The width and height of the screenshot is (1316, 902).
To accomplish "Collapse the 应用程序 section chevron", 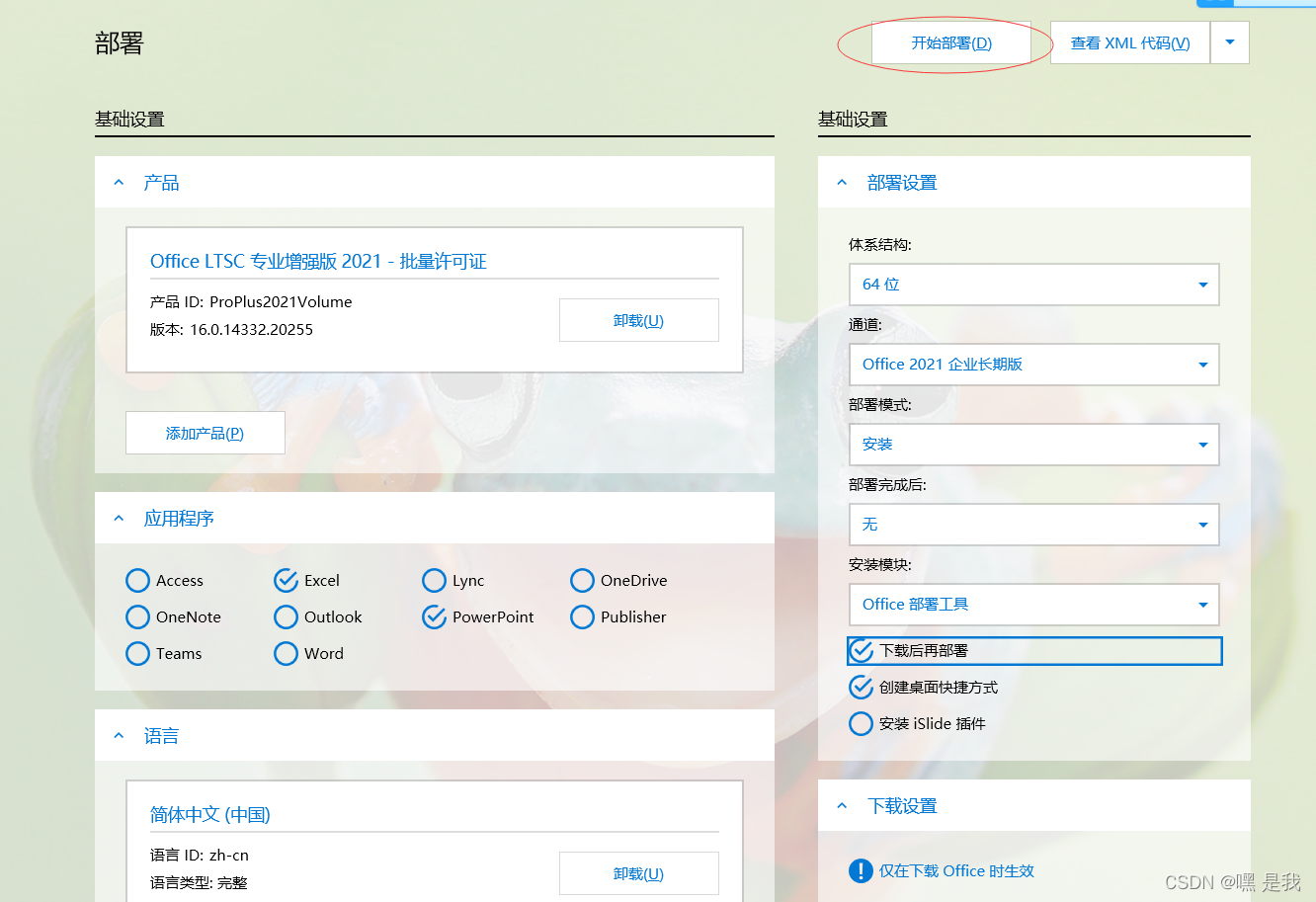I will click(120, 519).
